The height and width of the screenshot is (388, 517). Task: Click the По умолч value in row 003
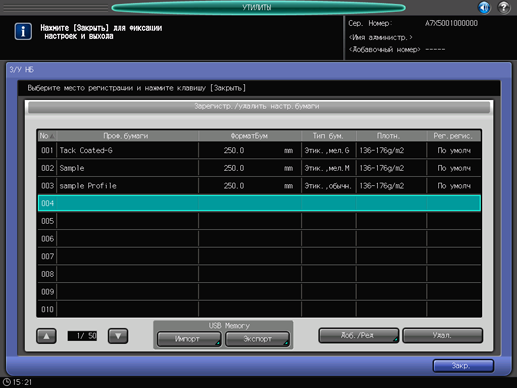point(454,186)
